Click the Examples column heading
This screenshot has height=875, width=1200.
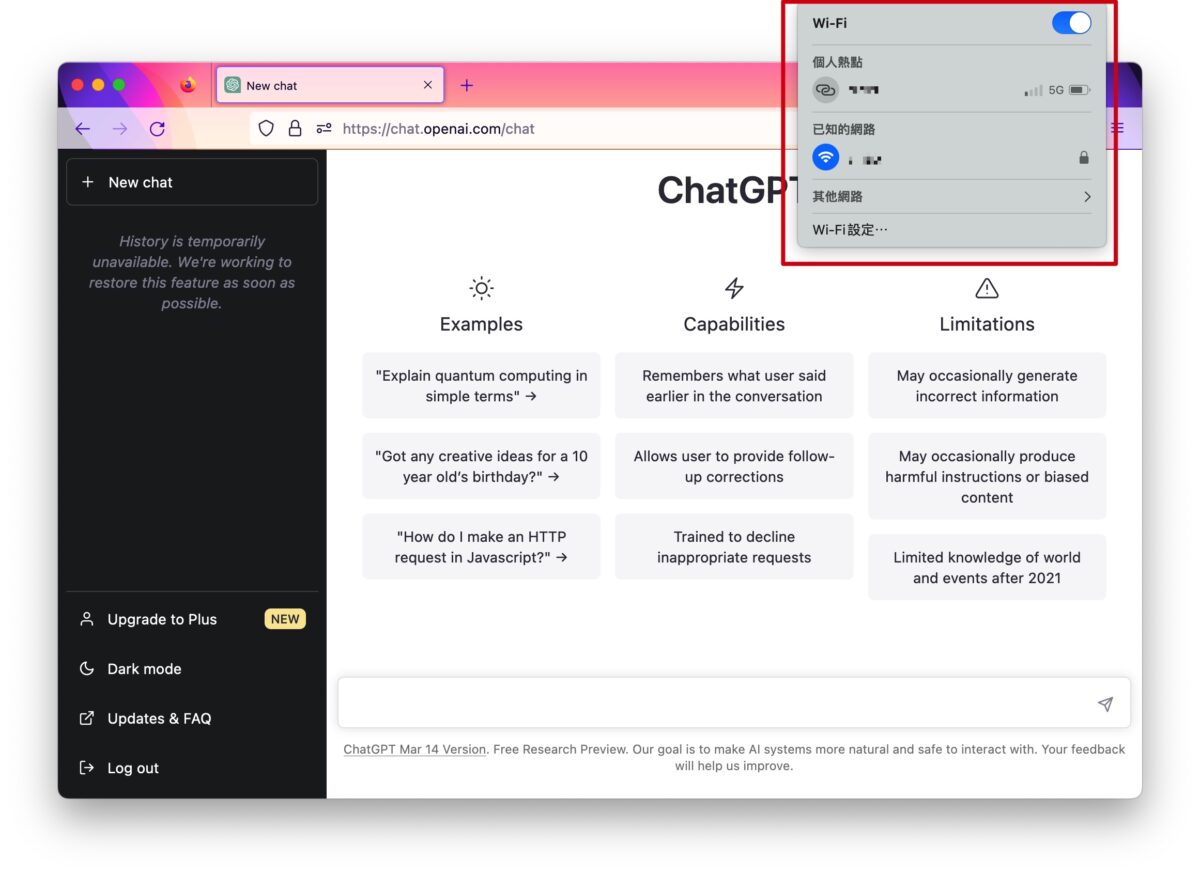tap(481, 324)
